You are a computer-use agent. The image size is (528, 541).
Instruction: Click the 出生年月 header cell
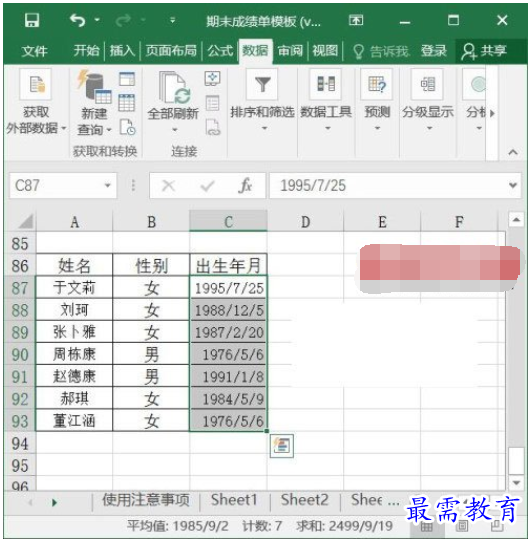(228, 265)
